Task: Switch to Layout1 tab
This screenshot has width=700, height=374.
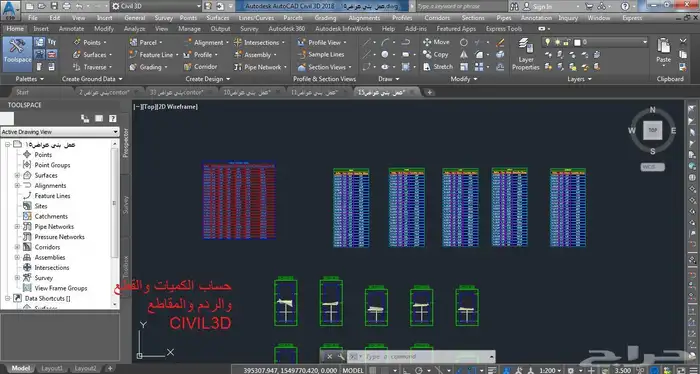Action: tap(51, 369)
